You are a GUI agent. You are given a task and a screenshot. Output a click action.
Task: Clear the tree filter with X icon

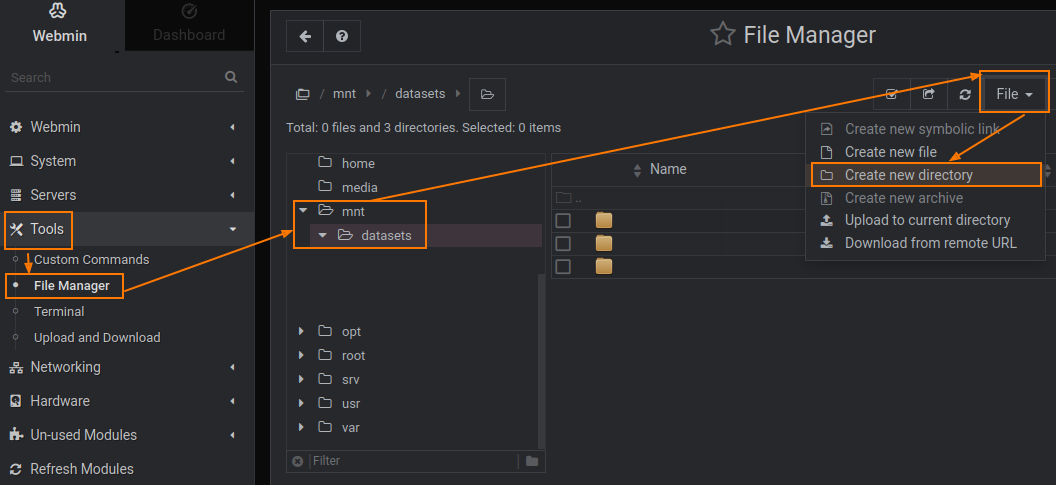click(x=297, y=461)
